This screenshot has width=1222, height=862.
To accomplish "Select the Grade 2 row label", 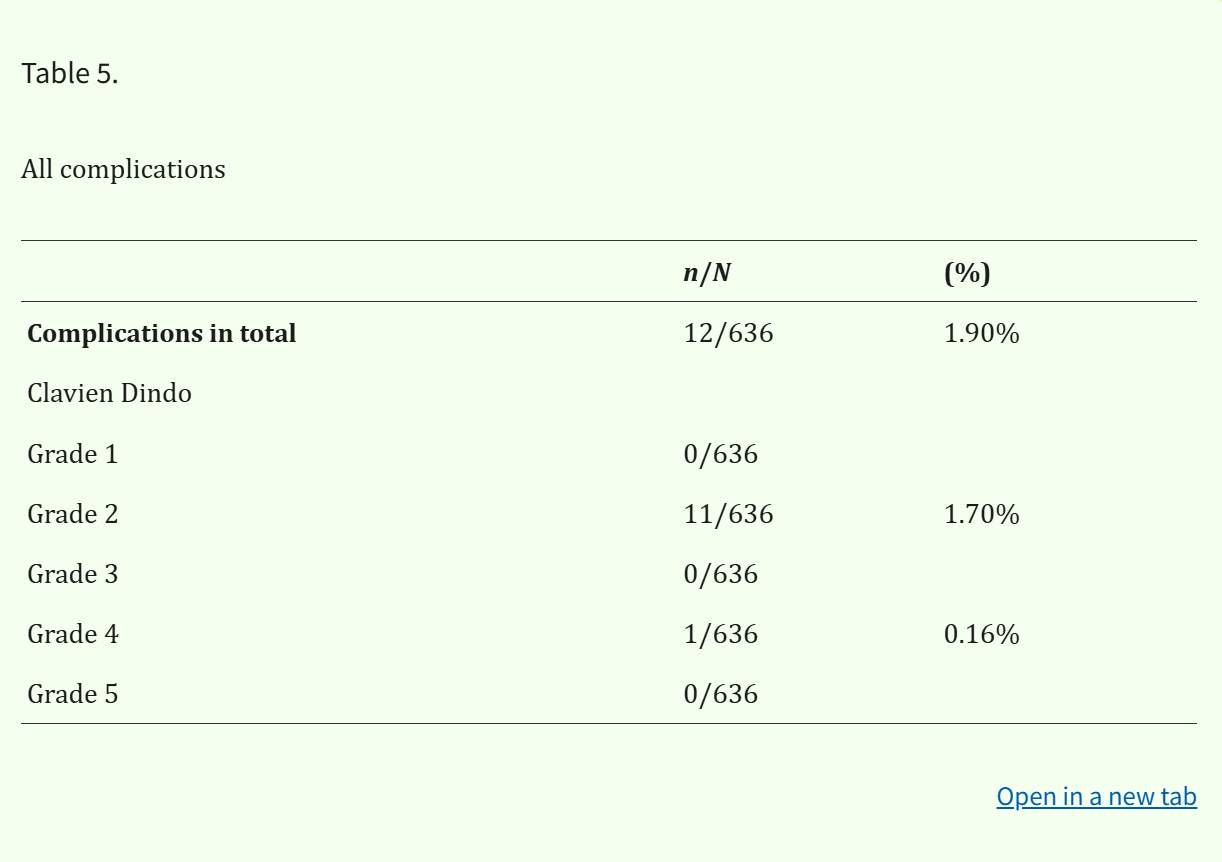I will tap(72, 514).
